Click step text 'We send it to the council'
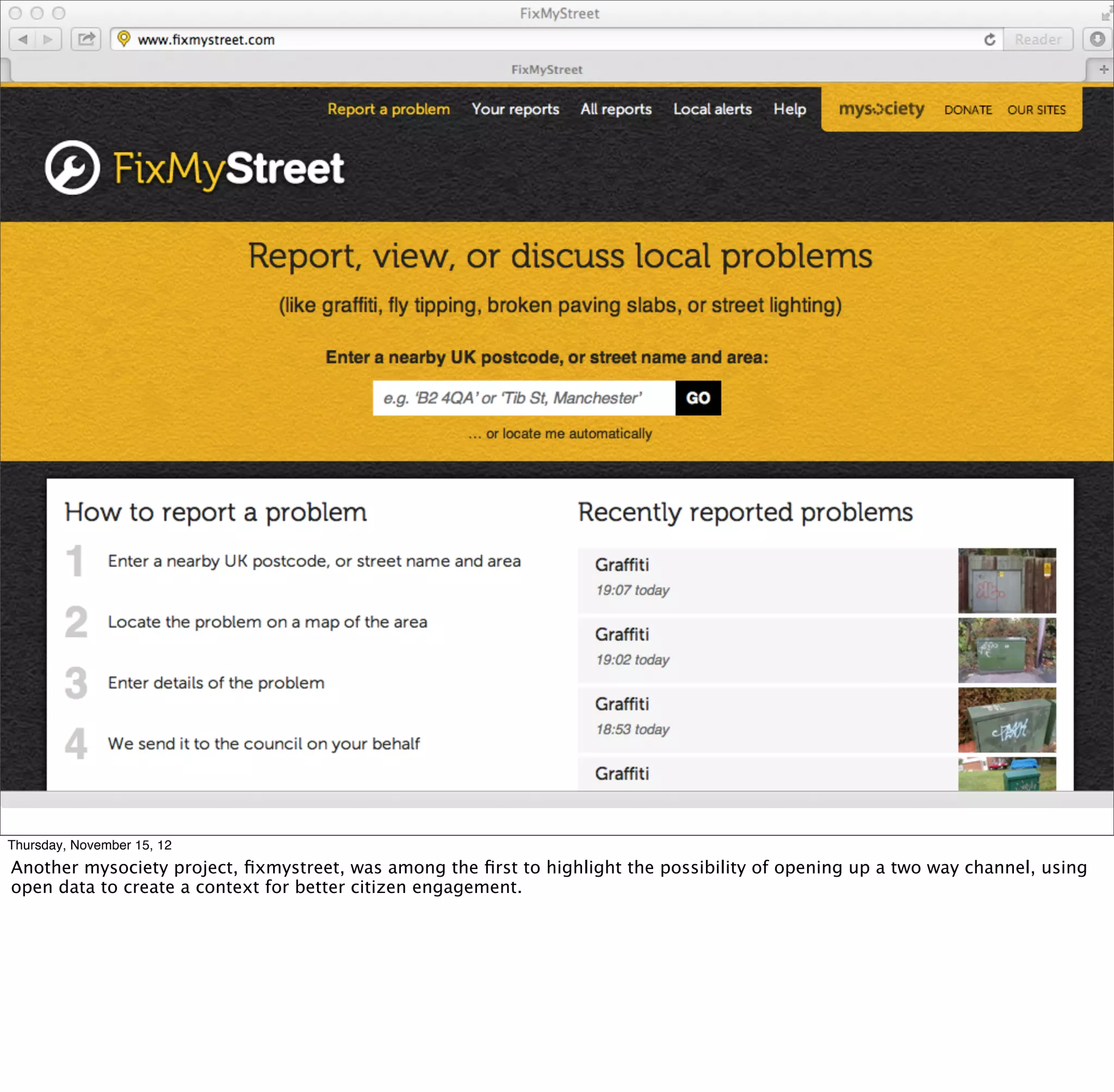 pyautogui.click(x=264, y=743)
